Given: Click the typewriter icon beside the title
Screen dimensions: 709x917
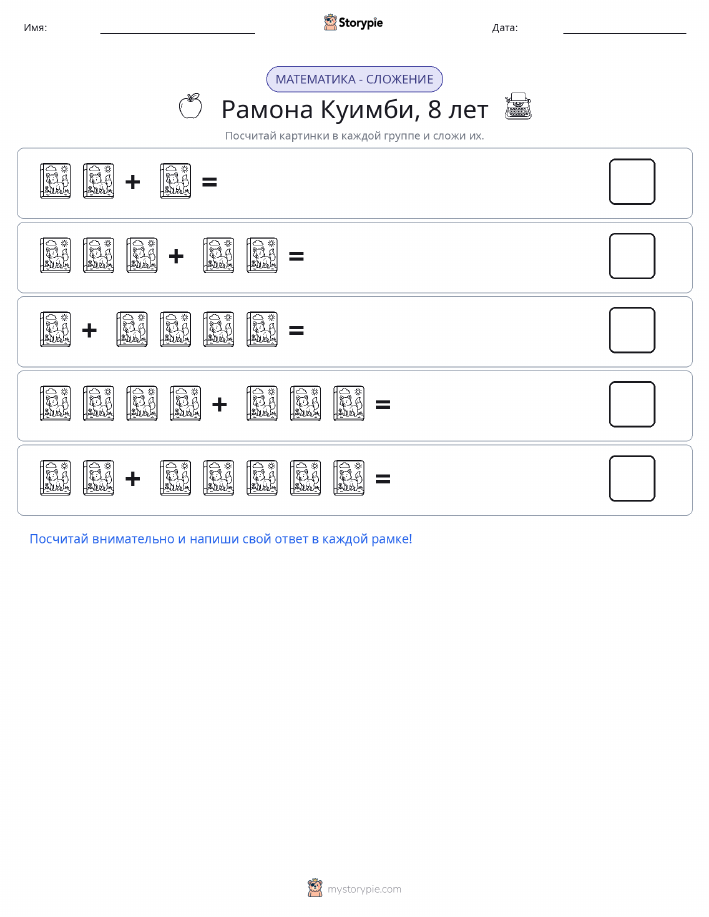Looking at the screenshot, I should click(518, 106).
